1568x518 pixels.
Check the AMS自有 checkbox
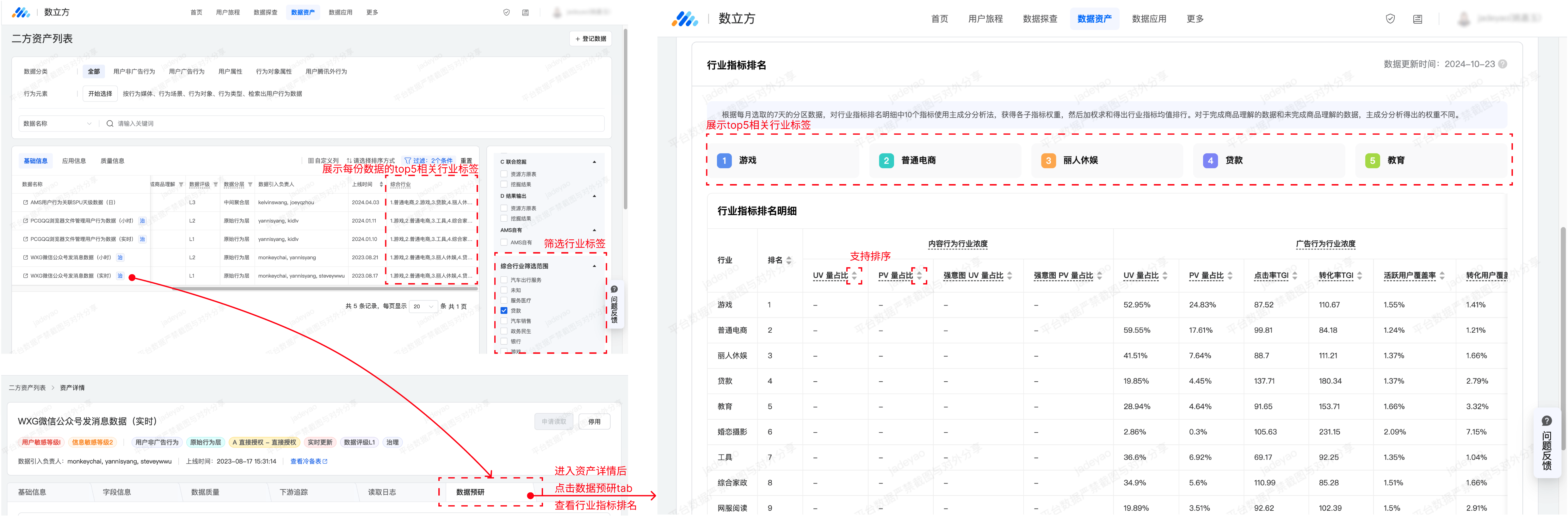[x=504, y=243]
